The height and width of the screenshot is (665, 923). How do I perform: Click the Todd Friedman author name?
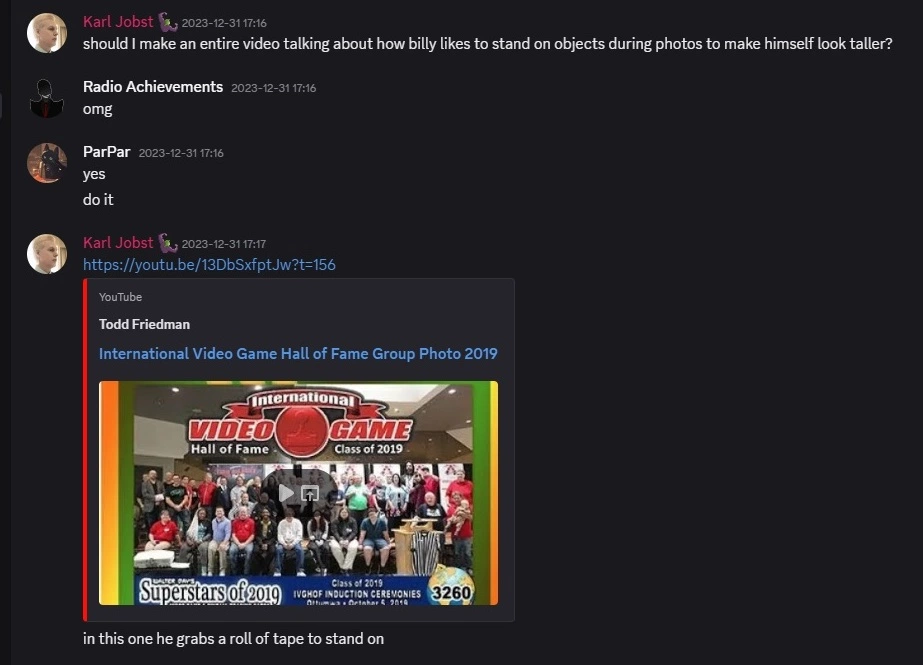tap(144, 324)
